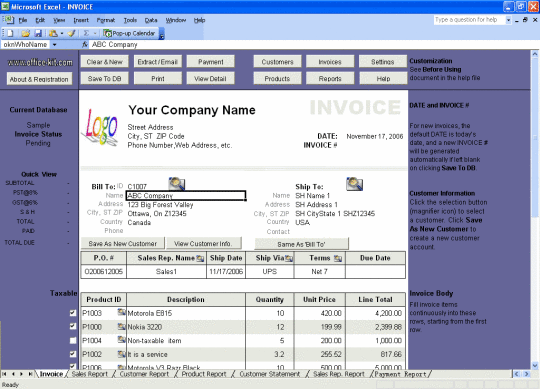Click the Save floppy disk icon
This screenshot has height=389, width=540.
pos(38,33)
